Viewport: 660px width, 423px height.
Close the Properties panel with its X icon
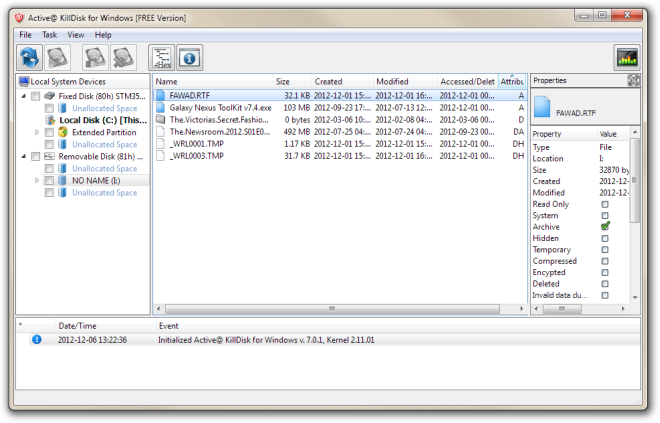tap(633, 81)
